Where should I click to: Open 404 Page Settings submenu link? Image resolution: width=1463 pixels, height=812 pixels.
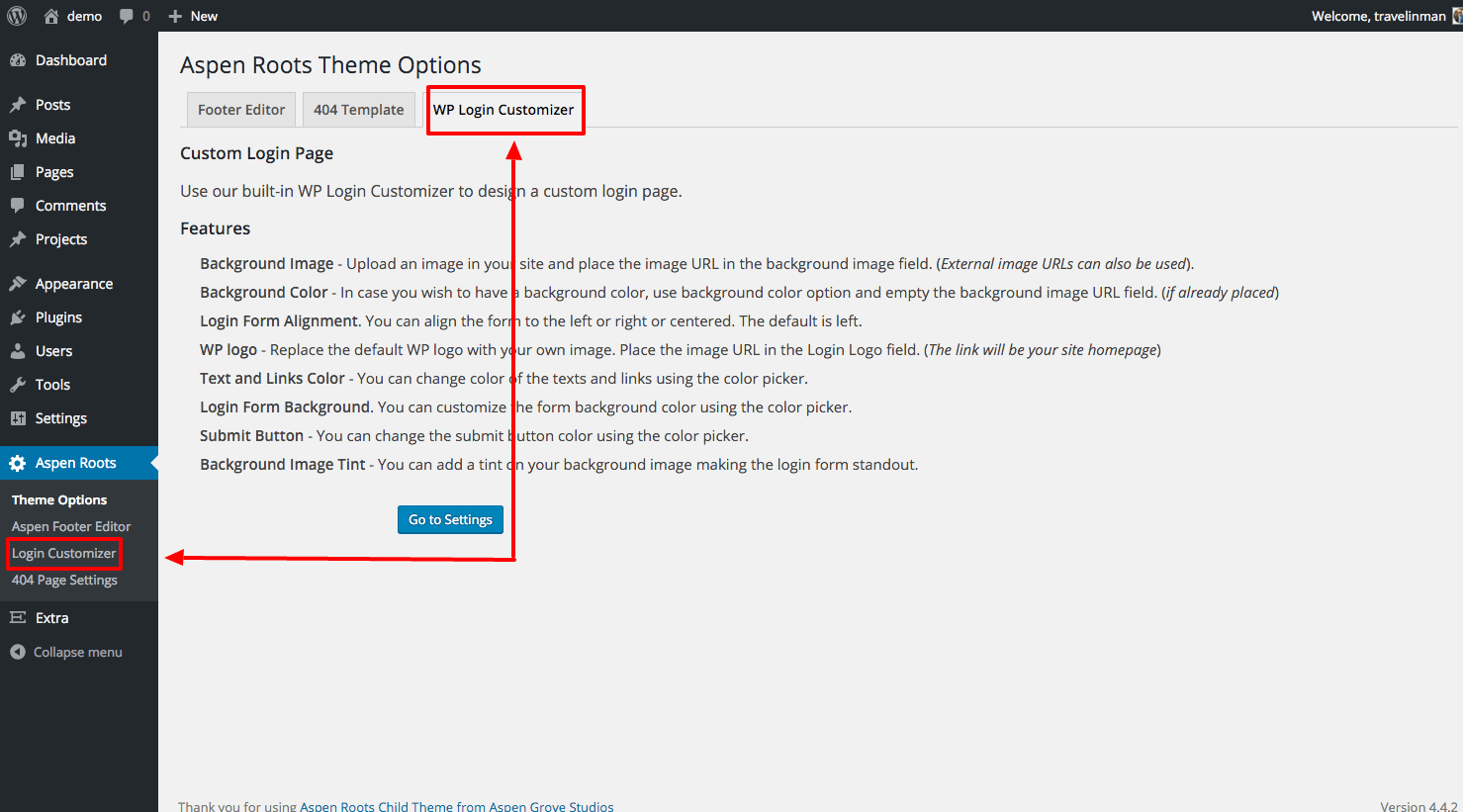[64, 581]
